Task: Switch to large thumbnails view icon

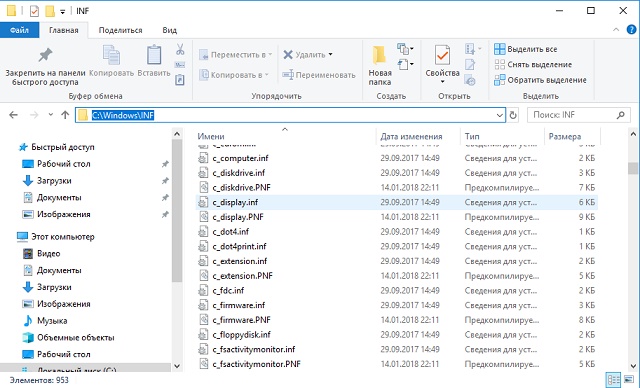Action: 629,380
